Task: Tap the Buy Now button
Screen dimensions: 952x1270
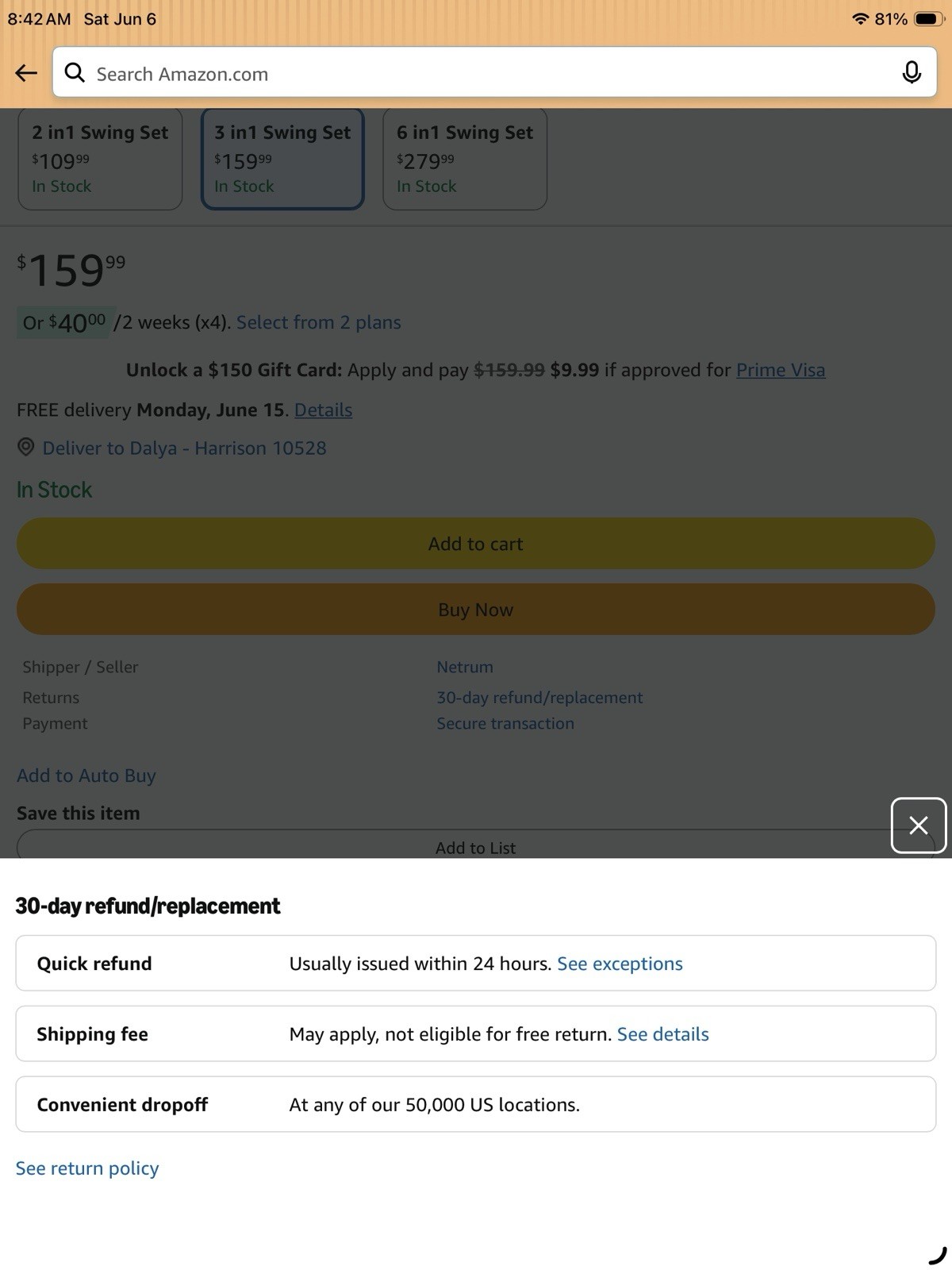Action: 476,610
